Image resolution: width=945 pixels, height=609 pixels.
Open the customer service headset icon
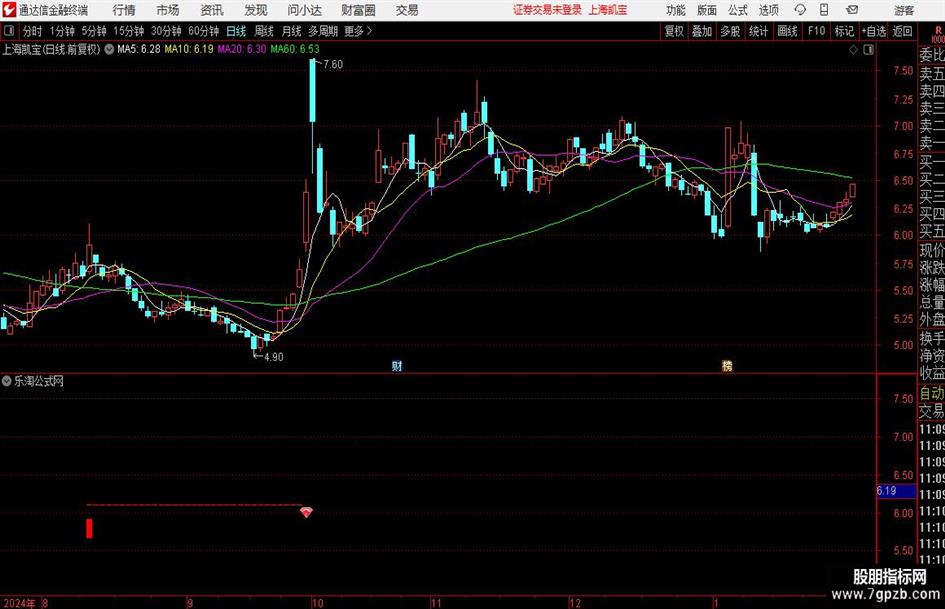(800, 10)
